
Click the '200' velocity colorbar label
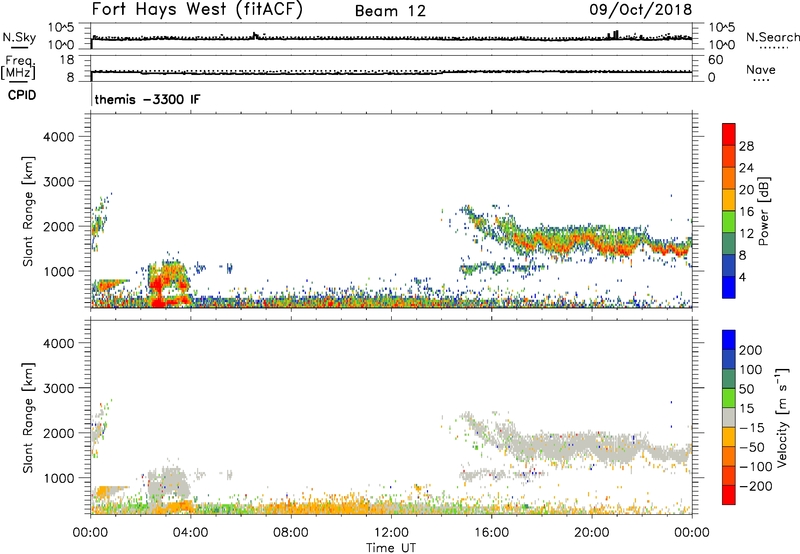coord(751,350)
